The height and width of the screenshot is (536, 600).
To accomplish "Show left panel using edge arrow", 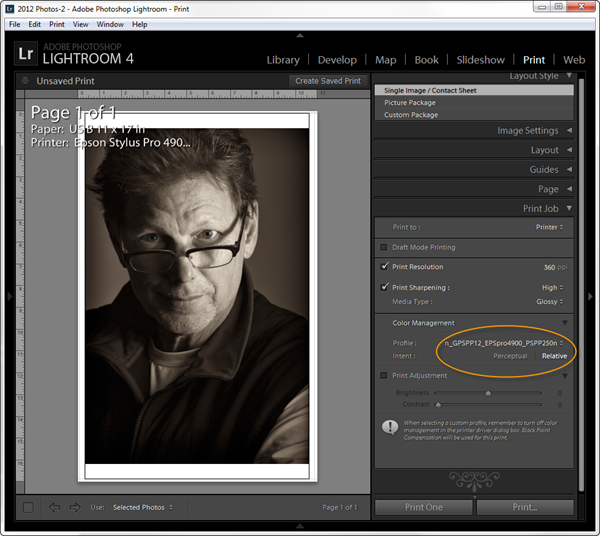I will (x=8, y=296).
